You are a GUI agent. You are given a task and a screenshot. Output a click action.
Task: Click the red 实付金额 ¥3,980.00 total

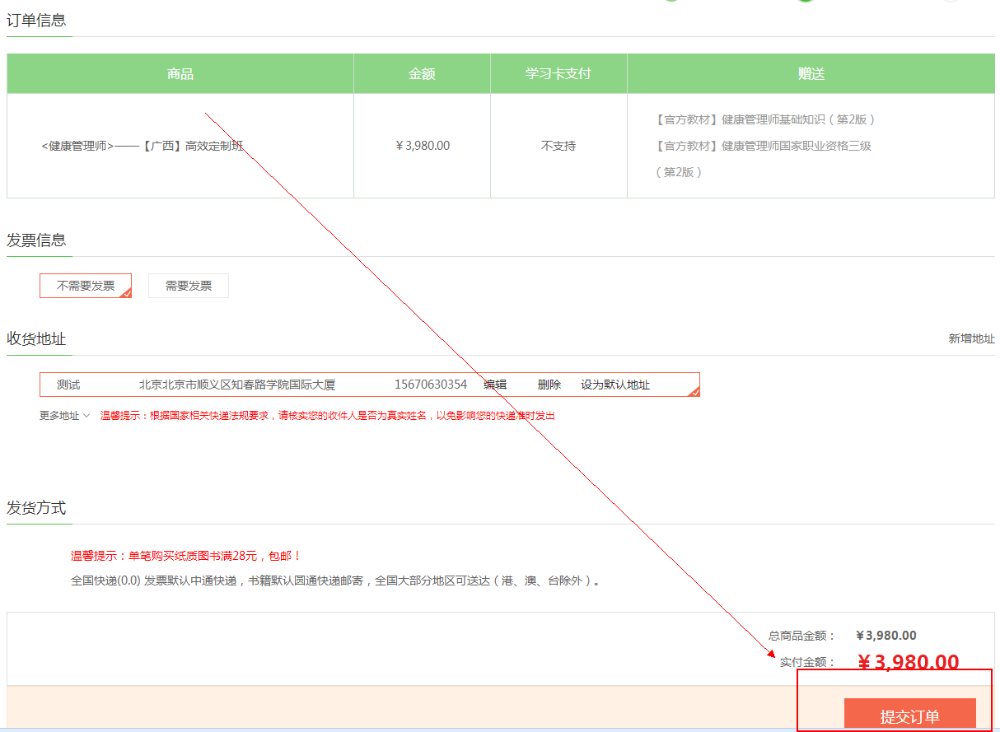tap(908, 662)
